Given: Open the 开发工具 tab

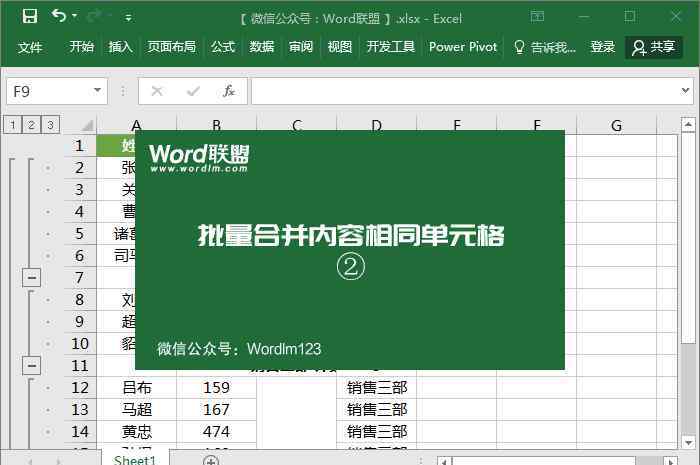Looking at the screenshot, I should [x=390, y=47].
